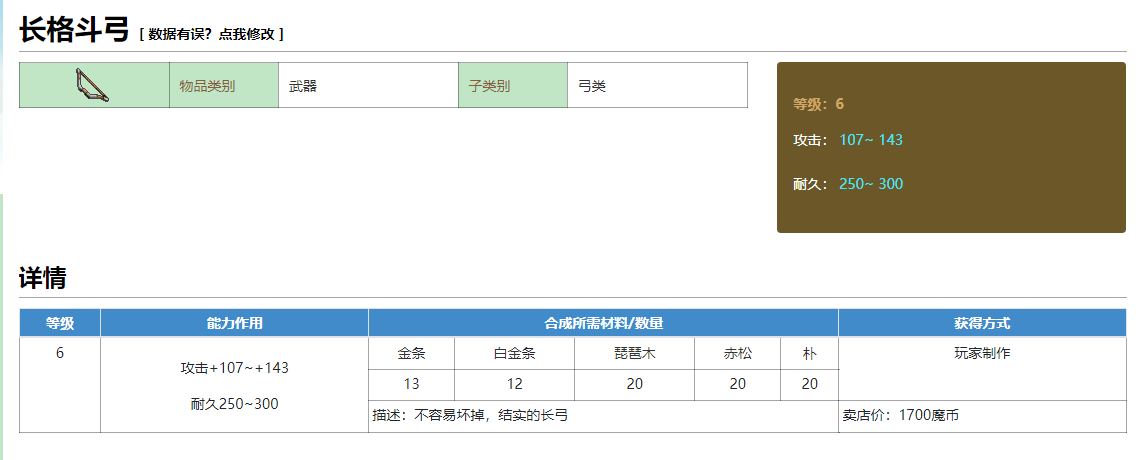This screenshot has width=1140, height=460.
Task: Select the 子类别 label cell
Action: [x=512, y=86]
